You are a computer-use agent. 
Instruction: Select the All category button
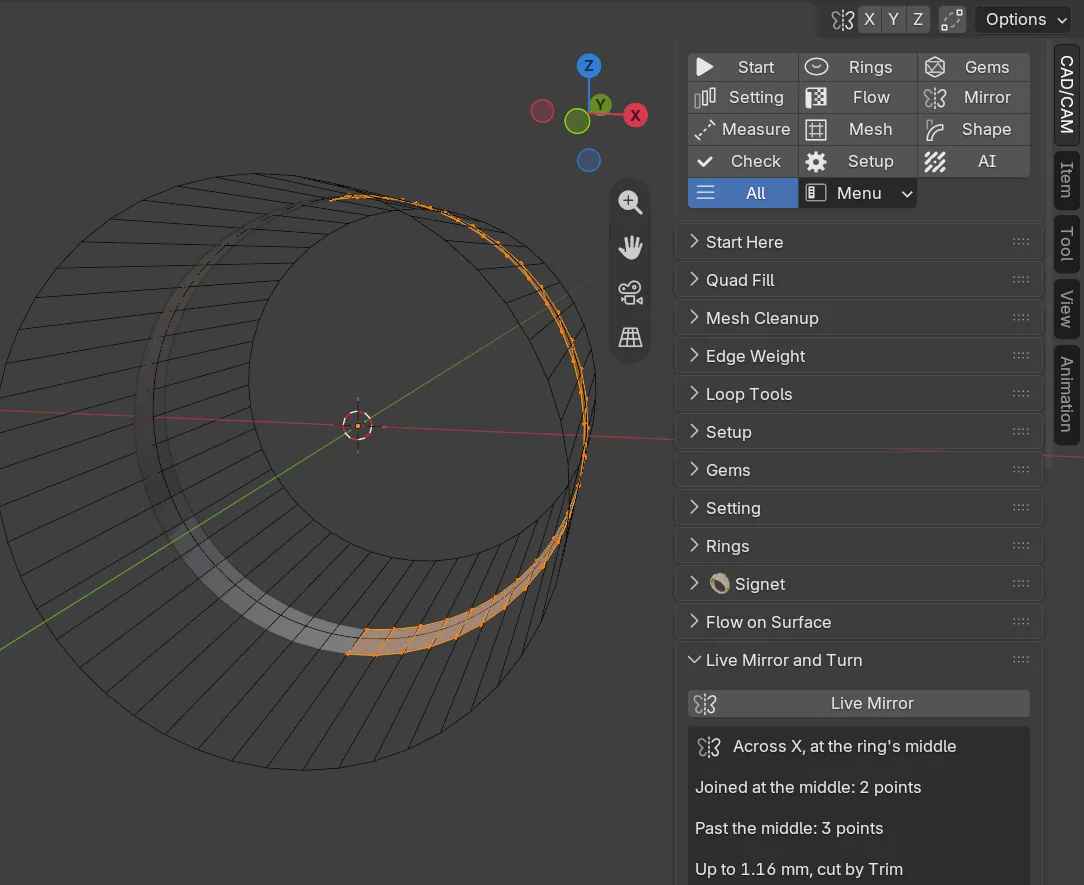point(743,193)
